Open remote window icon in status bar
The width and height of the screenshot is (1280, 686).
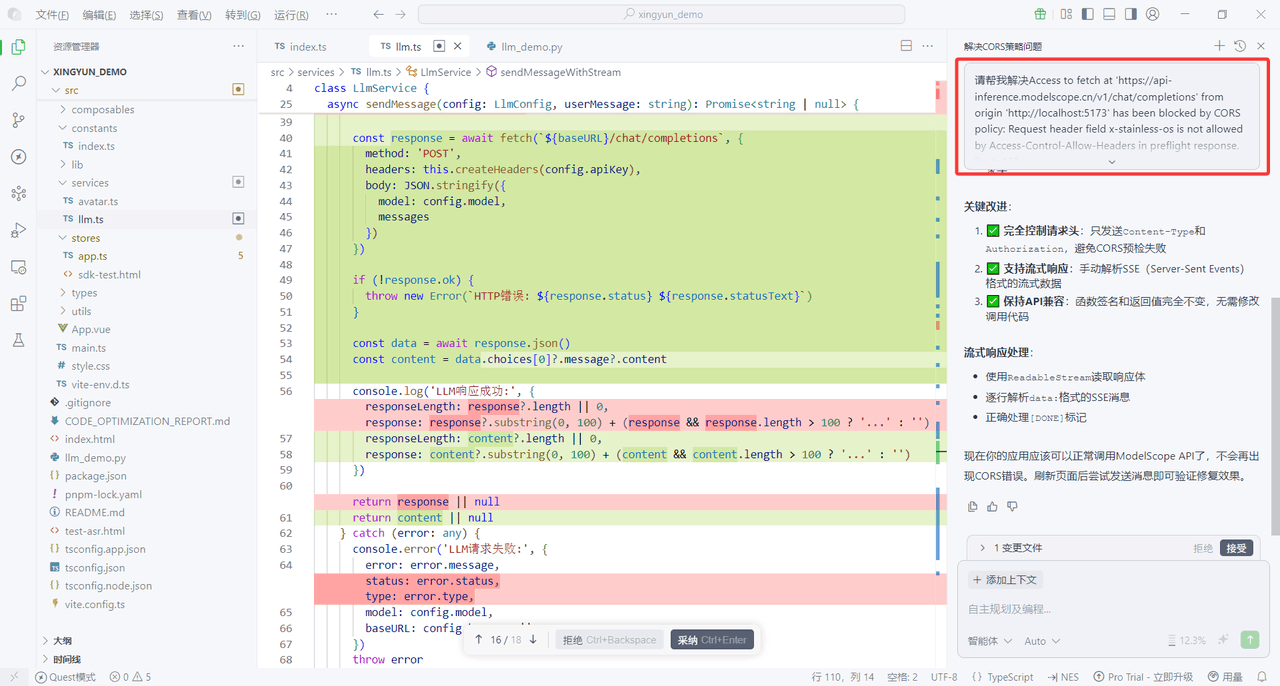[13, 677]
